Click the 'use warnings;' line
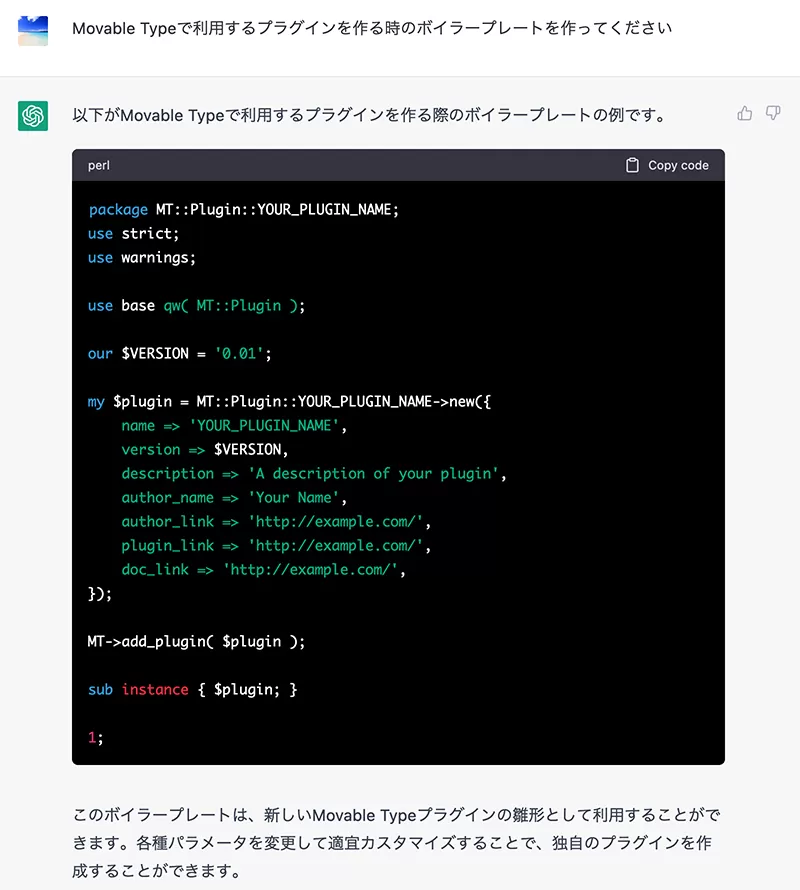Image resolution: width=800 pixels, height=890 pixels. point(142,258)
